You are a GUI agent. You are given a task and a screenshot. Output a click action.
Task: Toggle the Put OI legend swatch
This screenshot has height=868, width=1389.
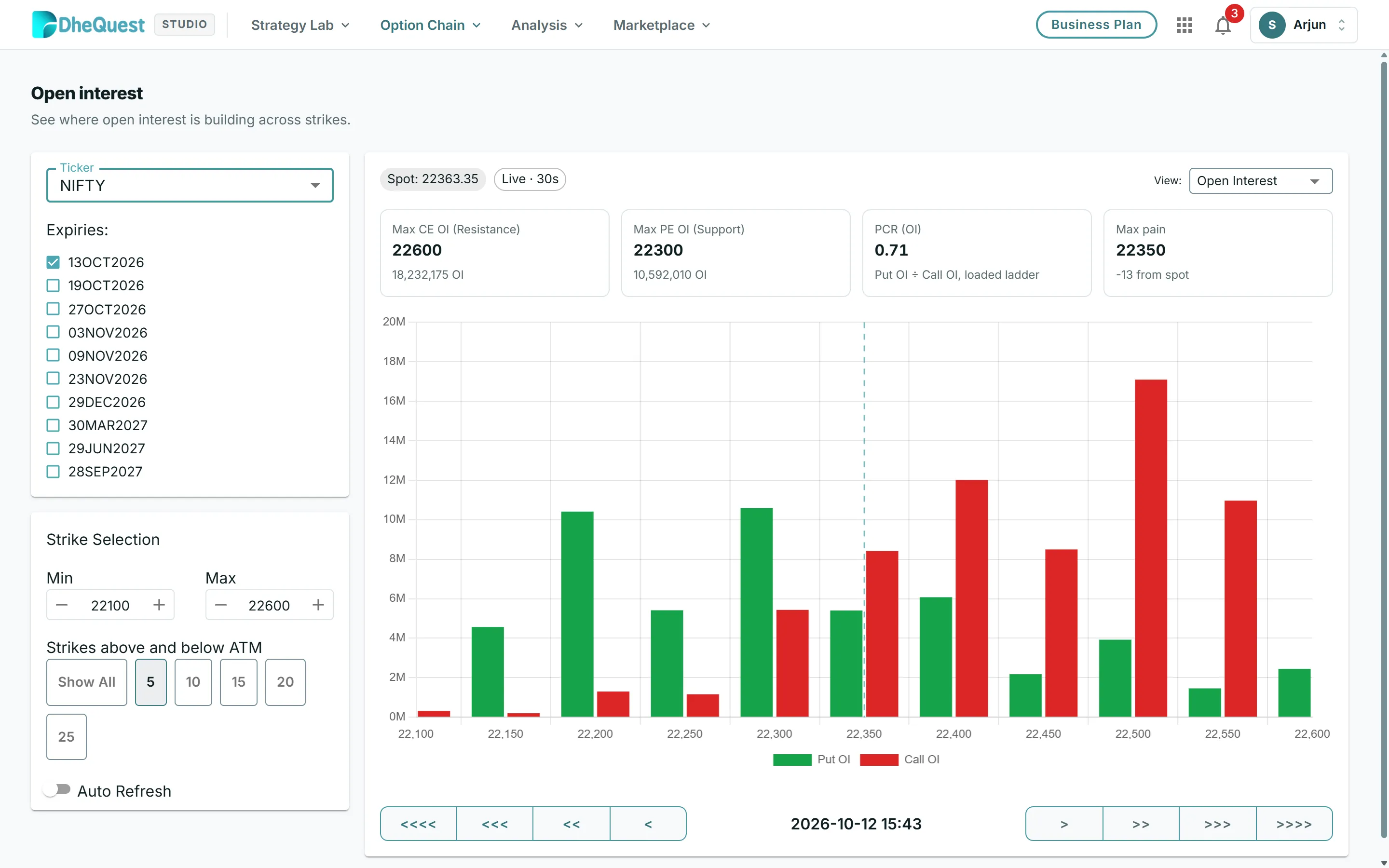click(x=792, y=759)
